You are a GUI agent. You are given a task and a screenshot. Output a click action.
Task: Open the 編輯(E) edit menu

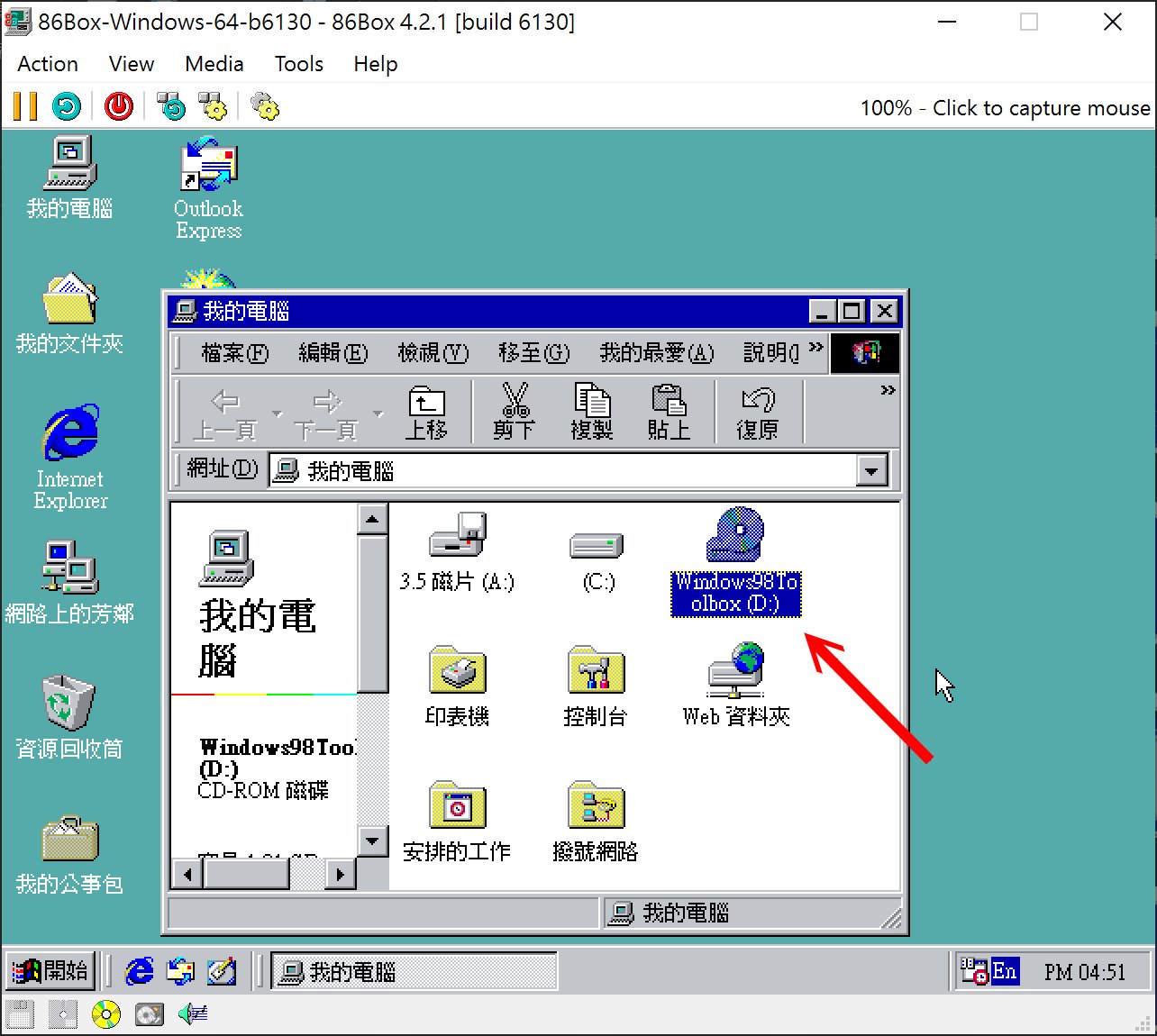(x=333, y=353)
